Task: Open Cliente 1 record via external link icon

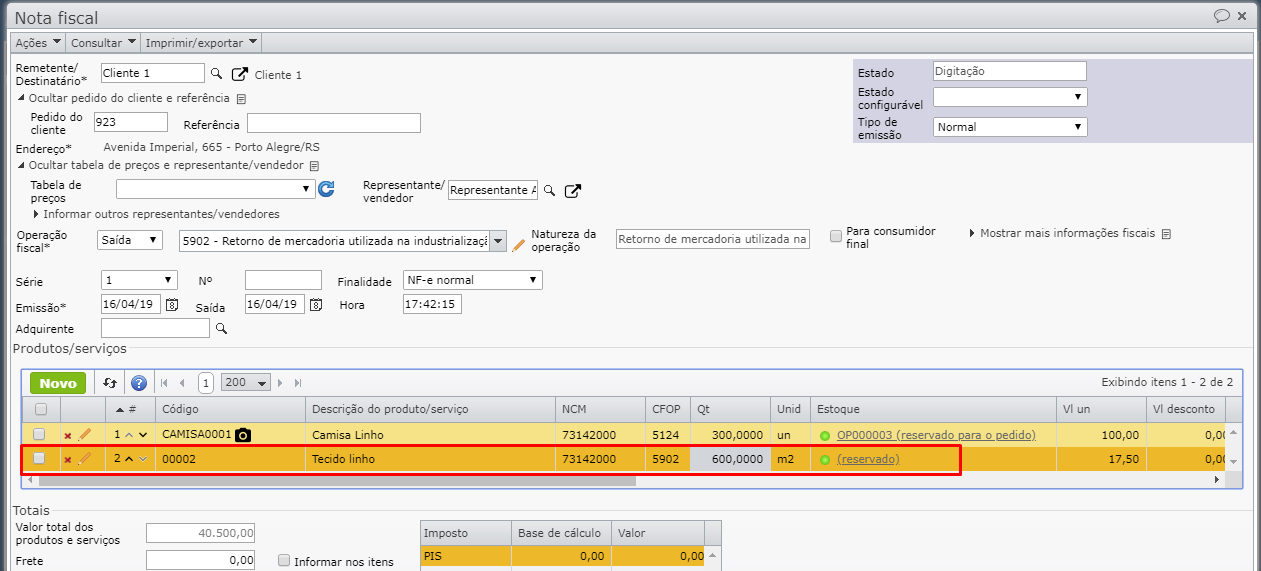Action: coord(240,74)
